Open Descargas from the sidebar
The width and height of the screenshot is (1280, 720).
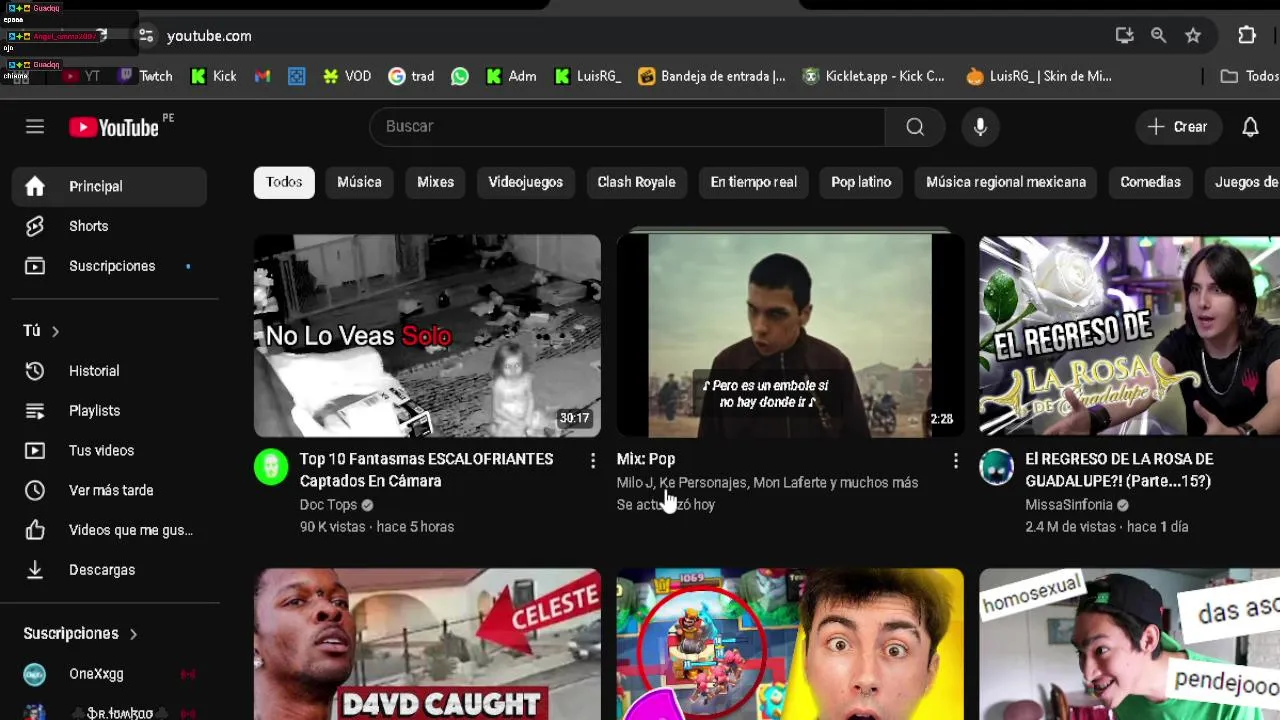[109, 570]
